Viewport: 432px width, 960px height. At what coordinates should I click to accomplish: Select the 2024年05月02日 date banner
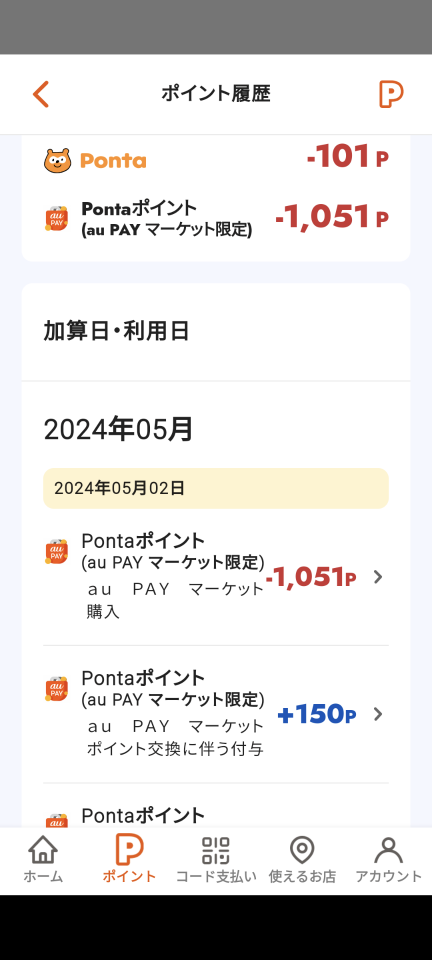tap(216, 489)
